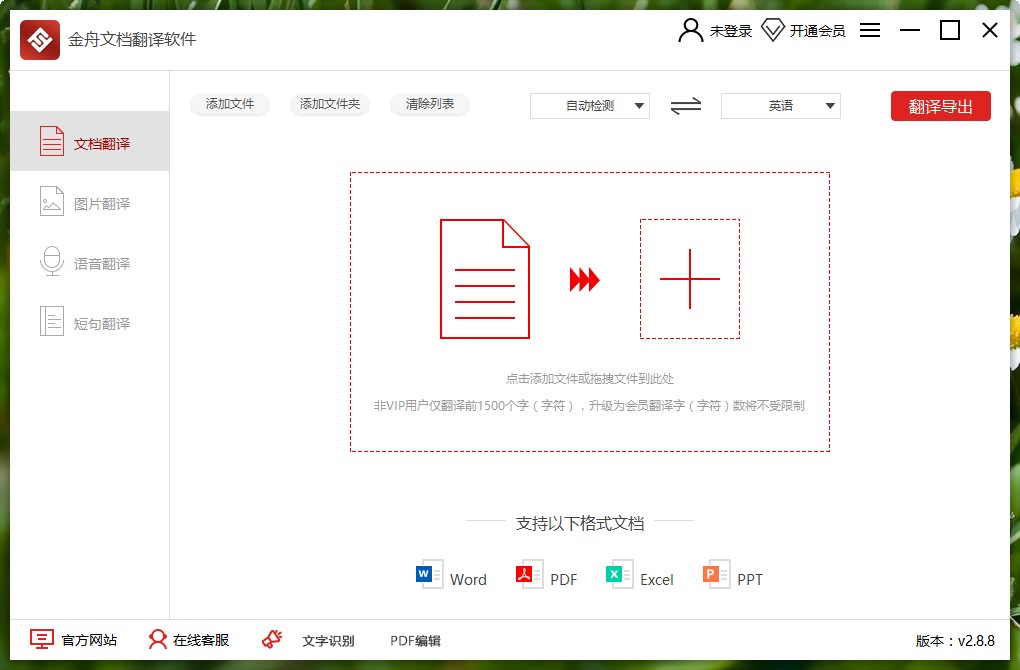Switch to 图片翻译 image translation mode
Viewport: 1020px width, 670px height.
tap(90, 201)
